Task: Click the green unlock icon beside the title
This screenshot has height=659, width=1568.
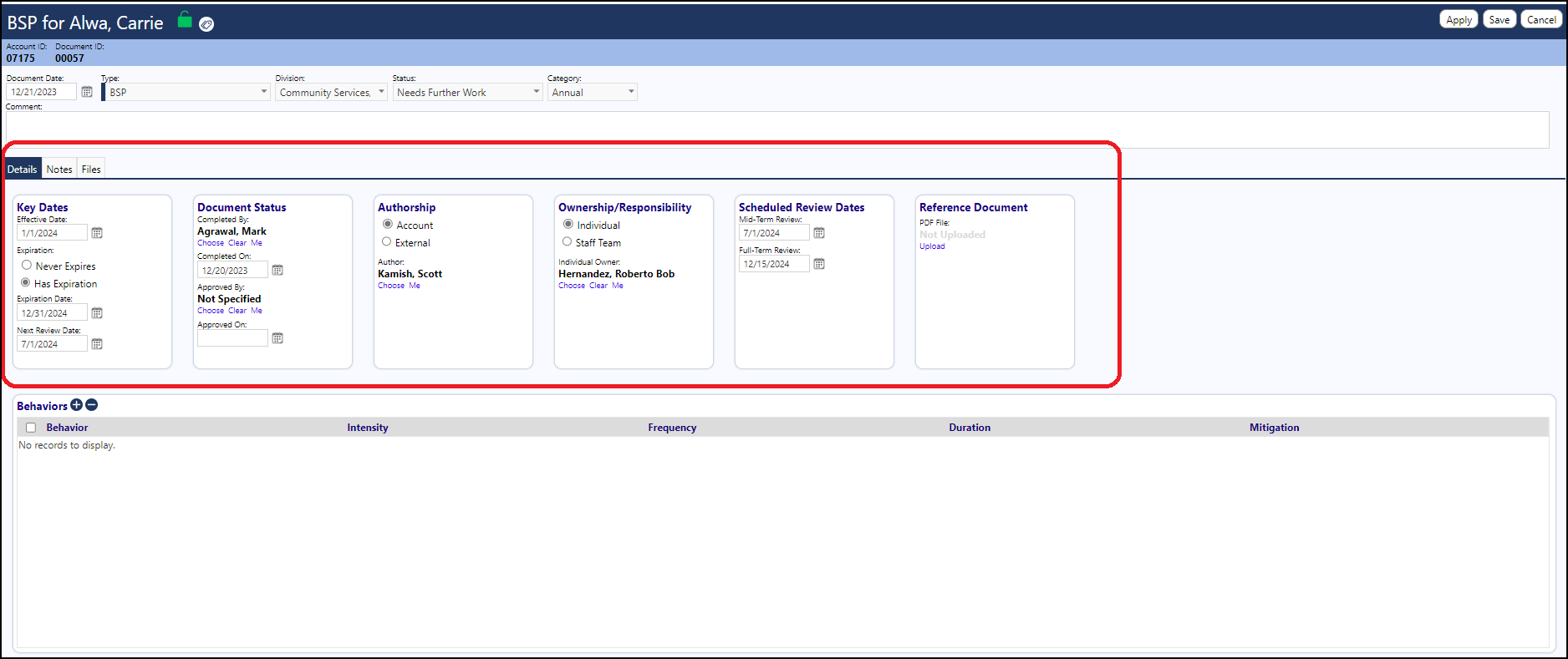Action: pyautogui.click(x=185, y=20)
